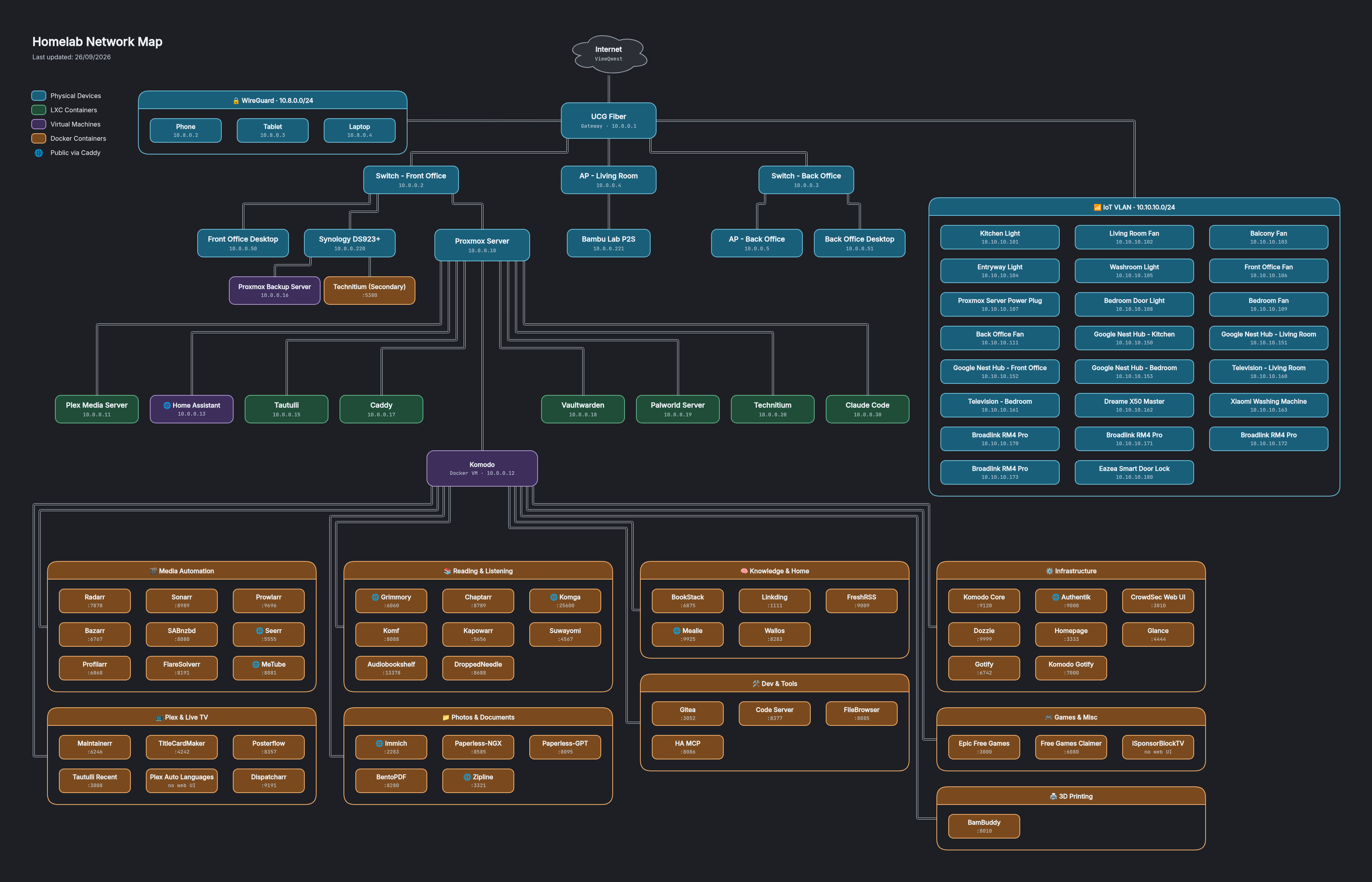Click the Eazea Smart Door Lock device
The width and height of the screenshot is (1372, 882).
pos(1134,472)
